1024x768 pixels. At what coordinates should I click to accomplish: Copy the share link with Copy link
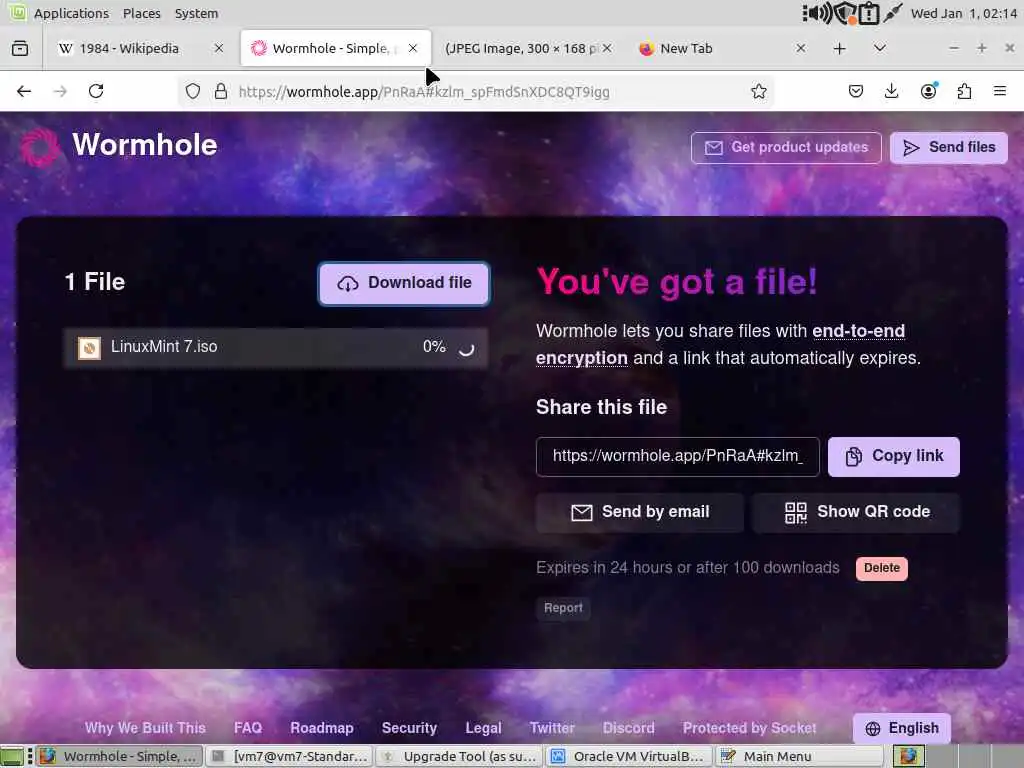tap(893, 456)
